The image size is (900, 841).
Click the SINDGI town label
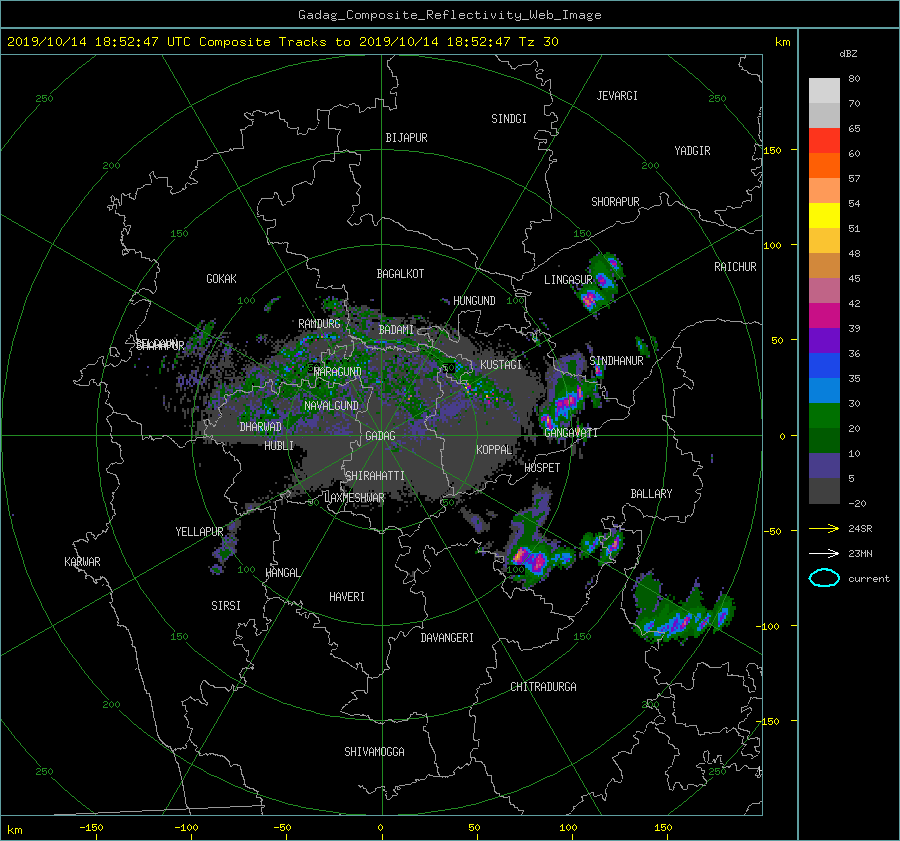[x=509, y=119]
